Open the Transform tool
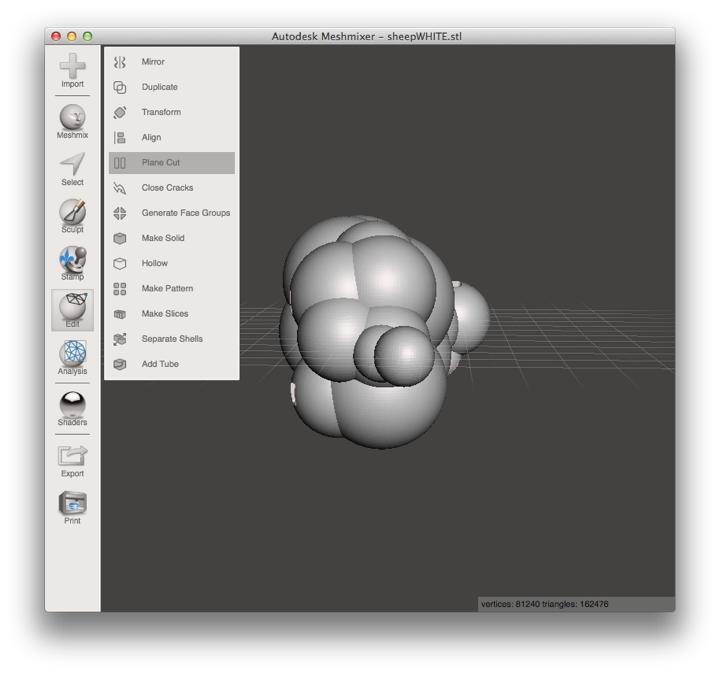This screenshot has width=720, height=674. 161,112
